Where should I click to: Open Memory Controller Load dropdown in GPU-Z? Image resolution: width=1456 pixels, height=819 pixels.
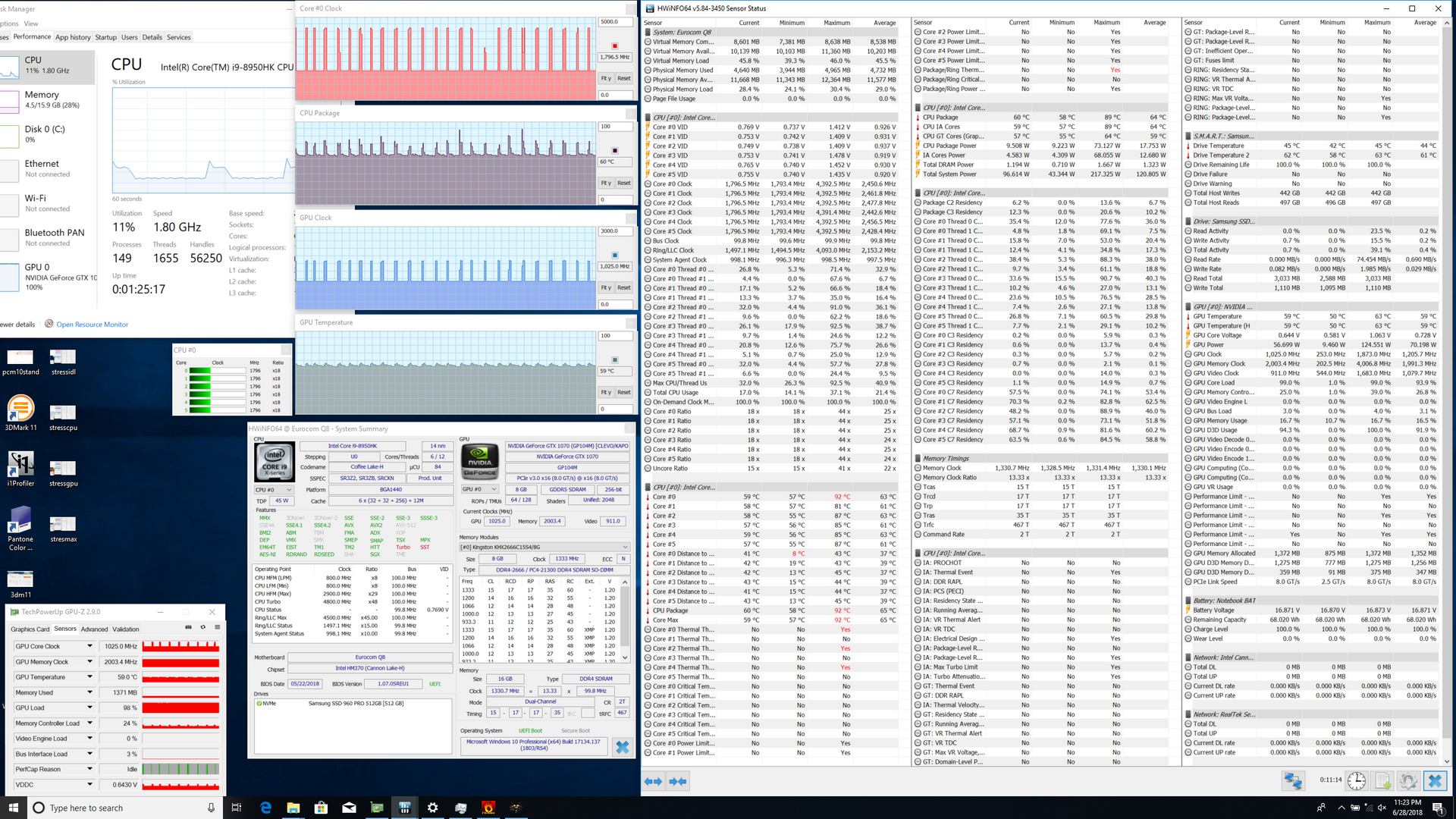(89, 723)
